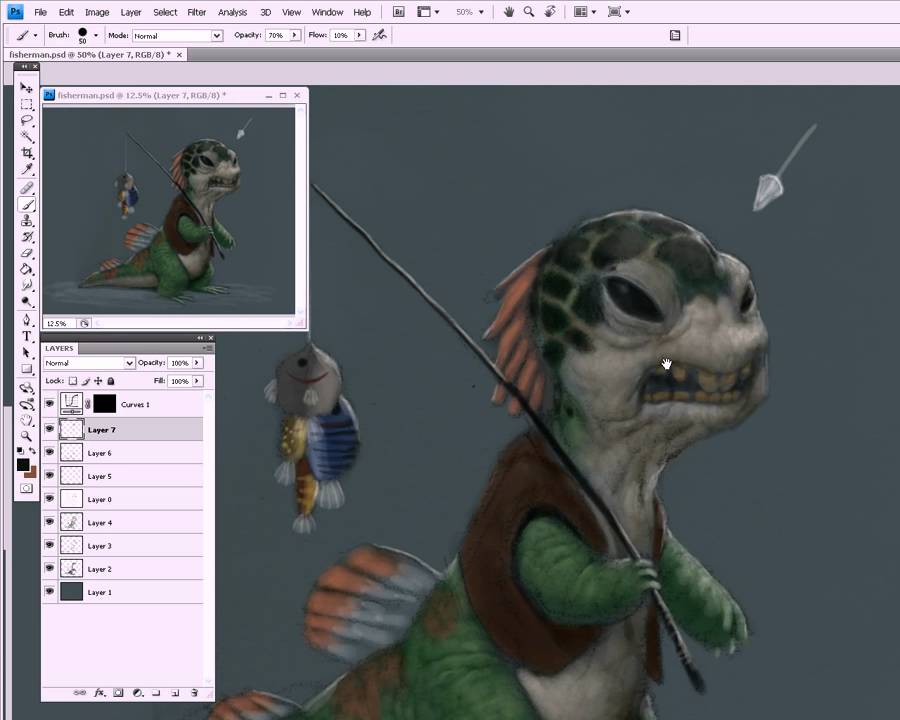Hide the Curves 1 layer
Image resolution: width=900 pixels, height=720 pixels.
[x=50, y=404]
